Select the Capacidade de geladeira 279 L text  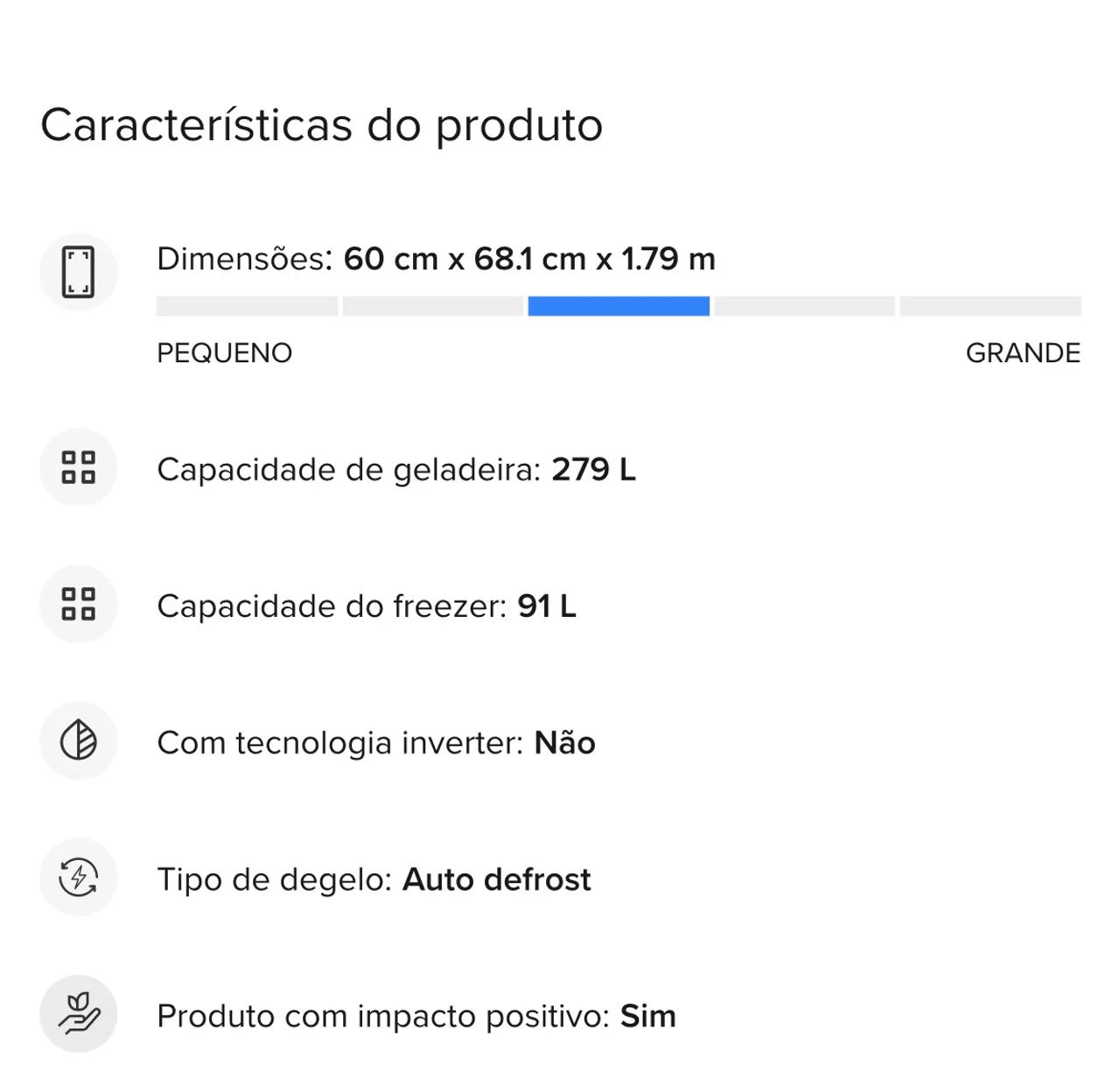pos(395,470)
